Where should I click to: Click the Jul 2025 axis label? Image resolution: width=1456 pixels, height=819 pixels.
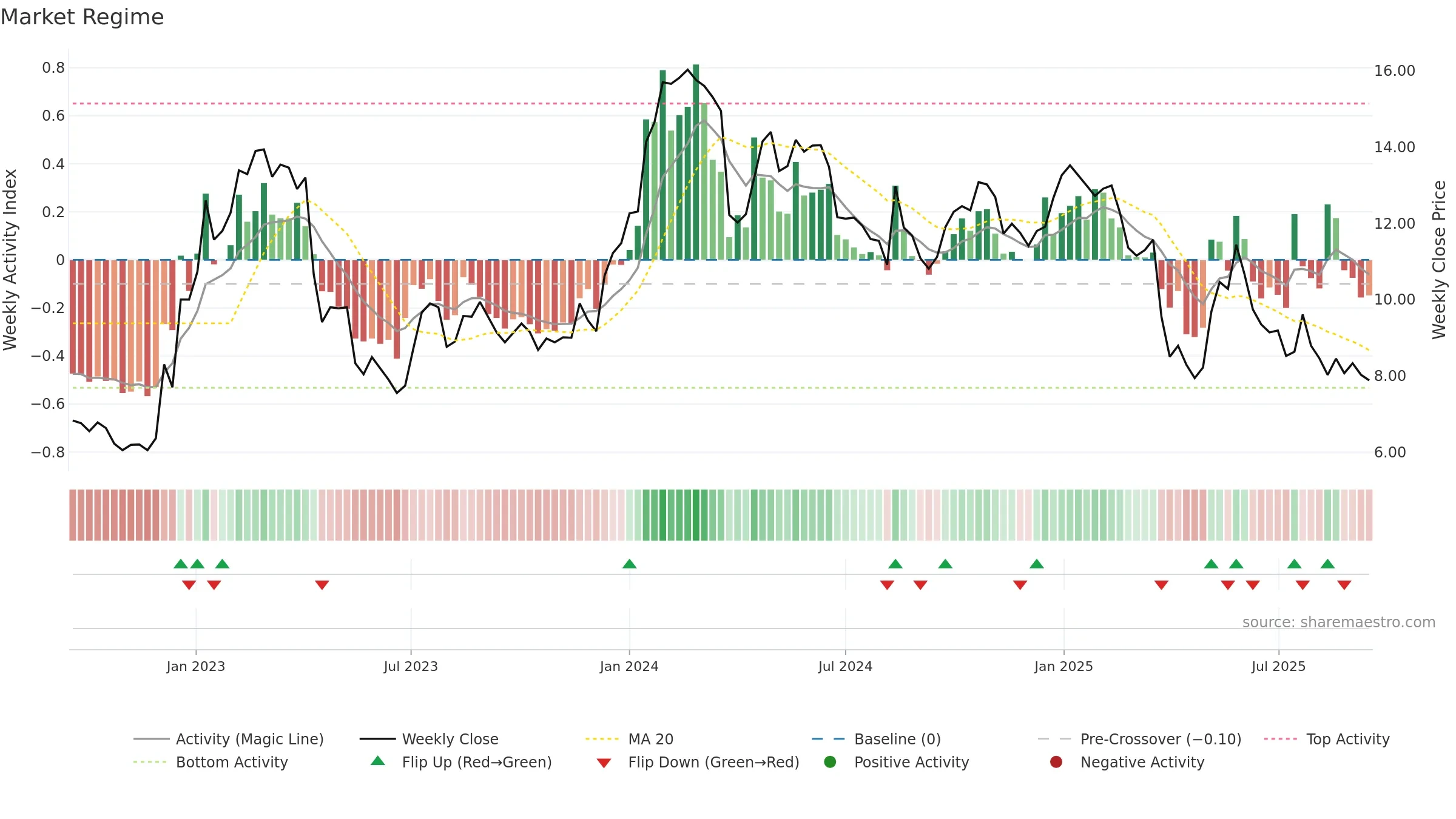tap(1278, 666)
